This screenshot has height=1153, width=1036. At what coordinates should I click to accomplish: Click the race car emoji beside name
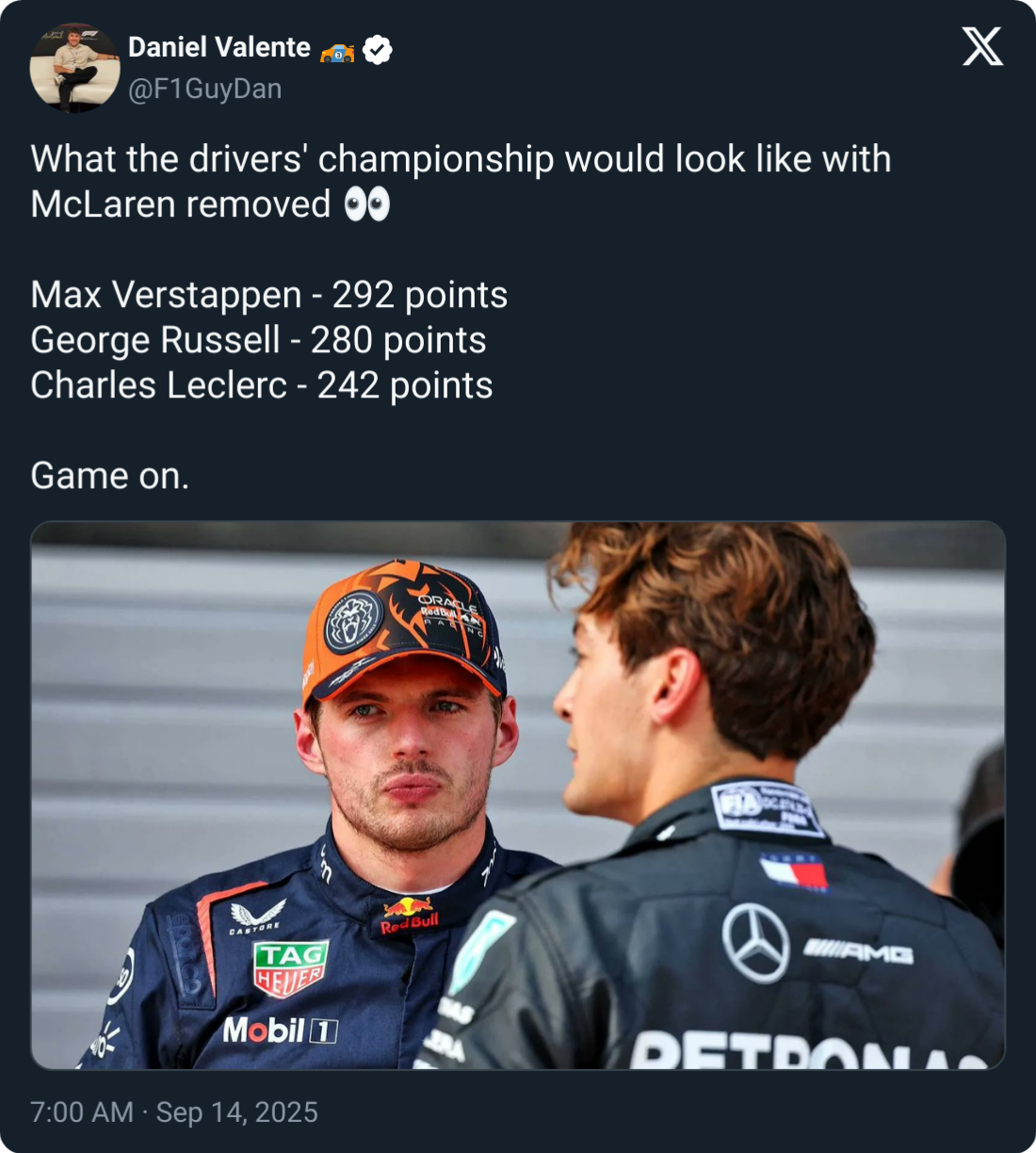tap(337, 52)
